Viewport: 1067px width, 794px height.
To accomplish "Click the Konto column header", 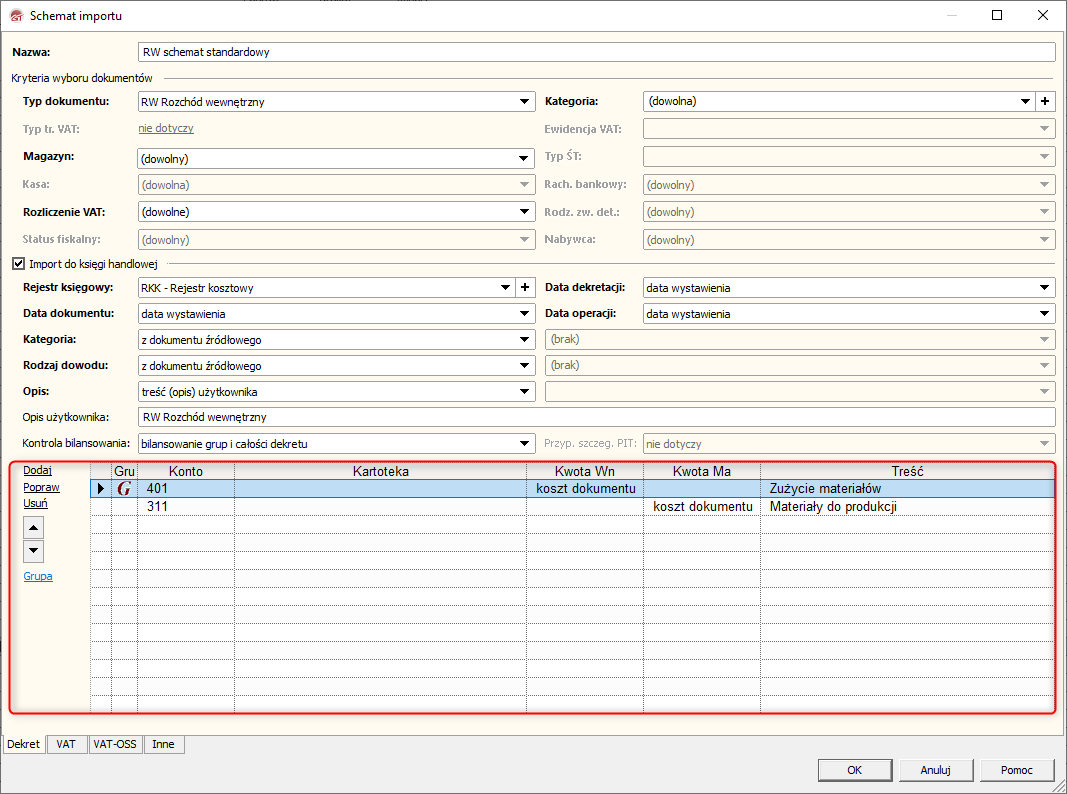I will [186, 471].
